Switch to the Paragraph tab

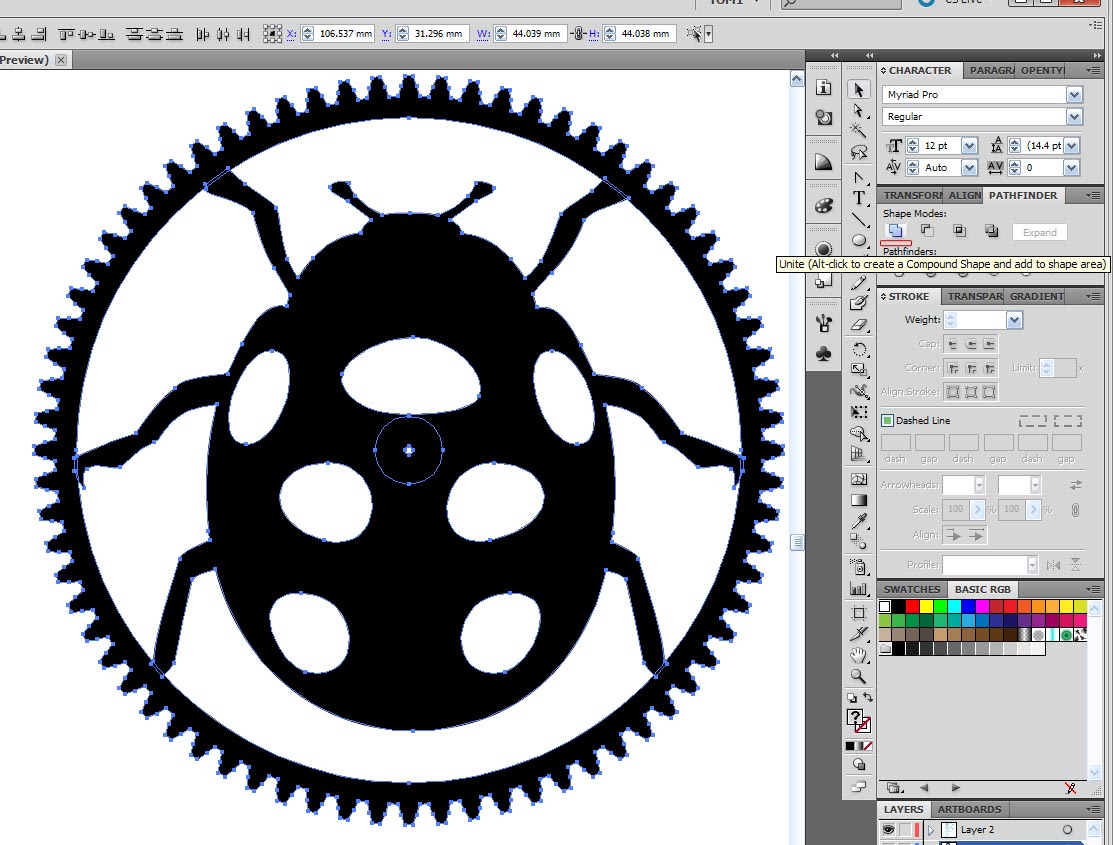point(991,70)
